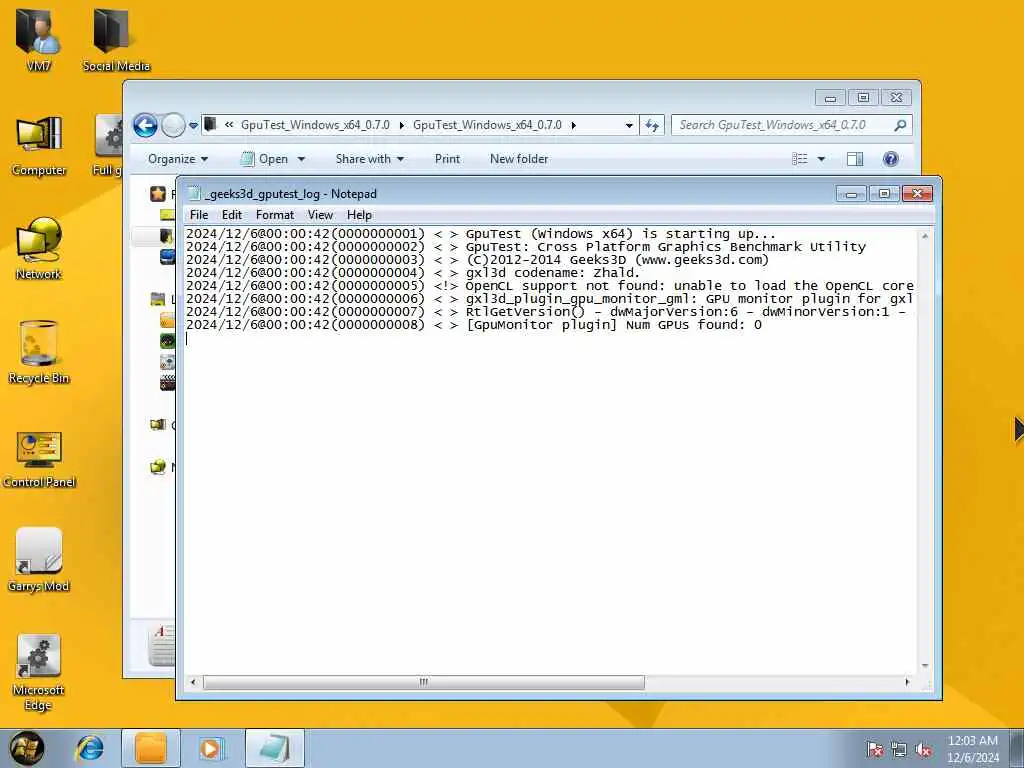Select the Recycle Bin desktop icon

[39, 351]
